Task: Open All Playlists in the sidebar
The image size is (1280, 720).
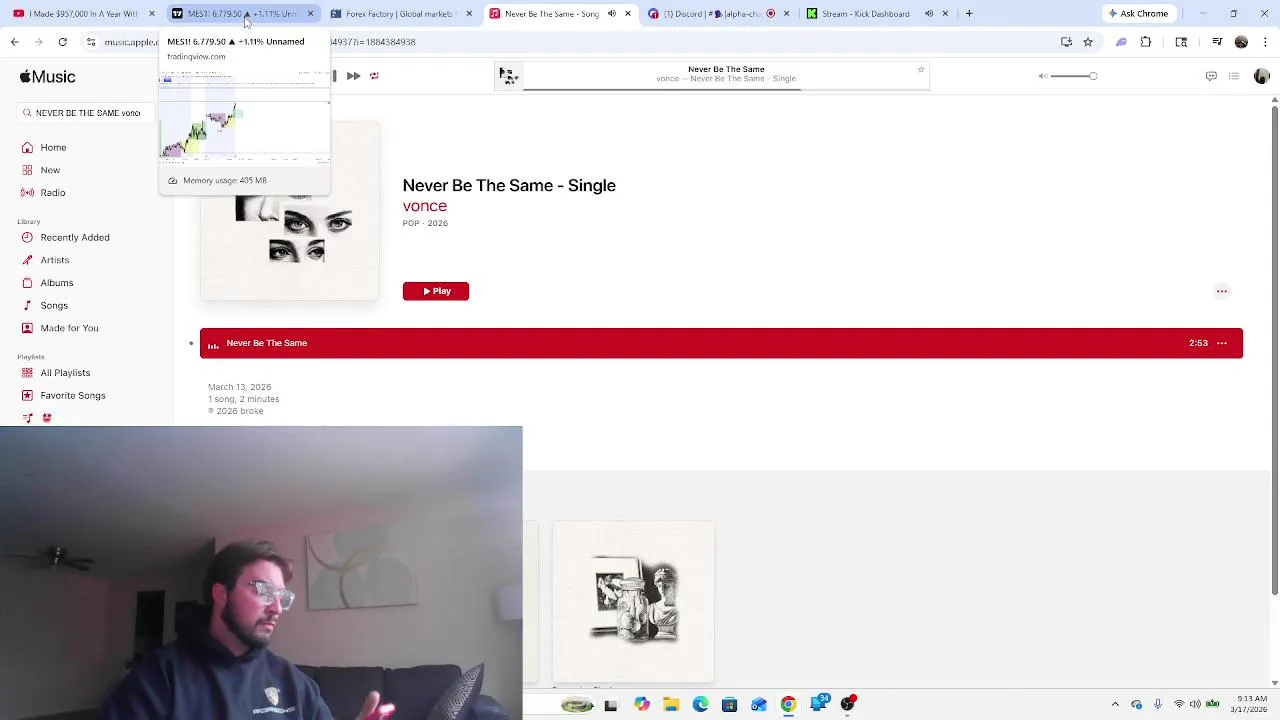Action: 65,373
